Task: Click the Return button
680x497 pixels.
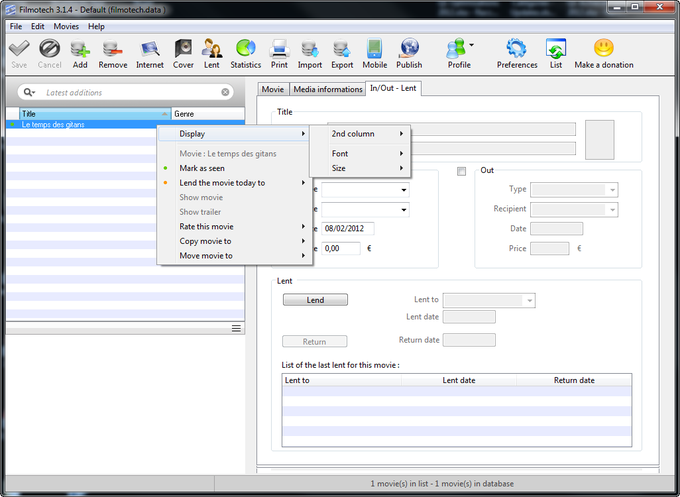Action: tap(314, 341)
